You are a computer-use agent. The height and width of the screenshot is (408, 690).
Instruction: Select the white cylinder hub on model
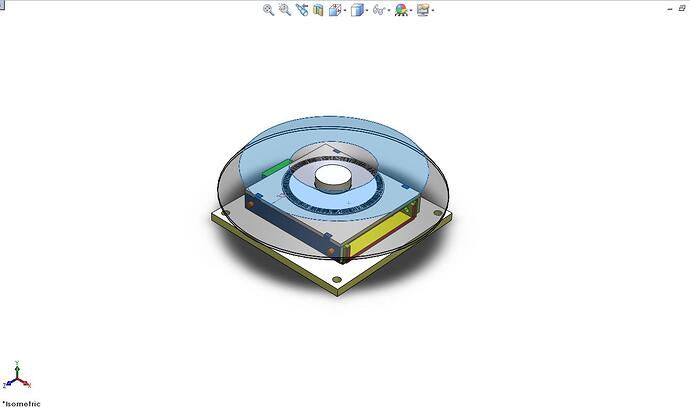tap(333, 178)
